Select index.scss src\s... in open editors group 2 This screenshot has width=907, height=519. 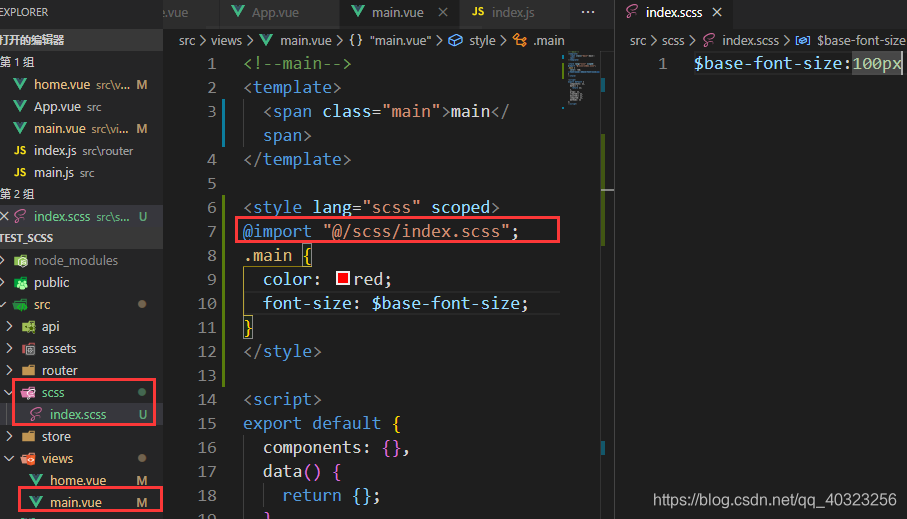81,216
